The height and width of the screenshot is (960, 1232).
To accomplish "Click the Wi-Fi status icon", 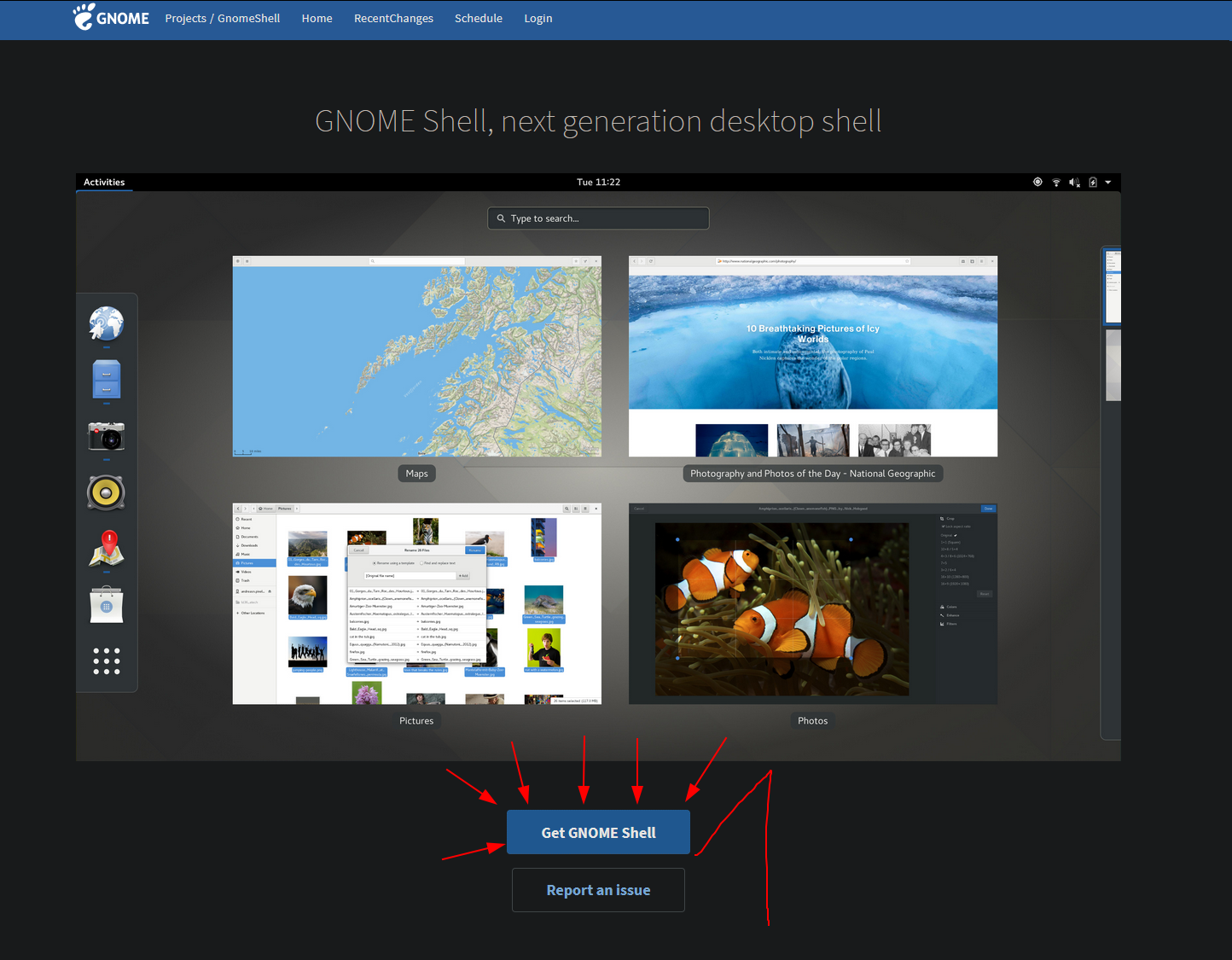I will click(x=1056, y=182).
